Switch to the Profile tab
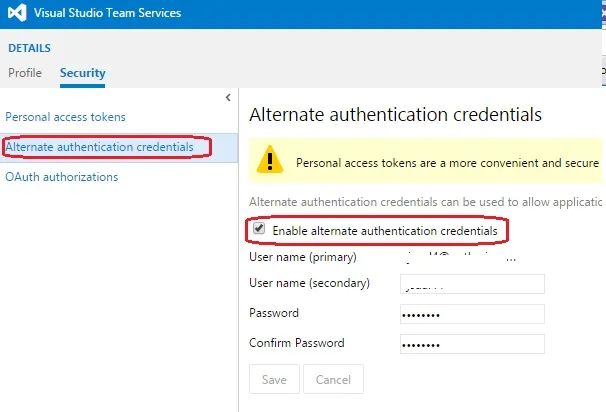Screen dimensions: 606x412 [25, 72]
